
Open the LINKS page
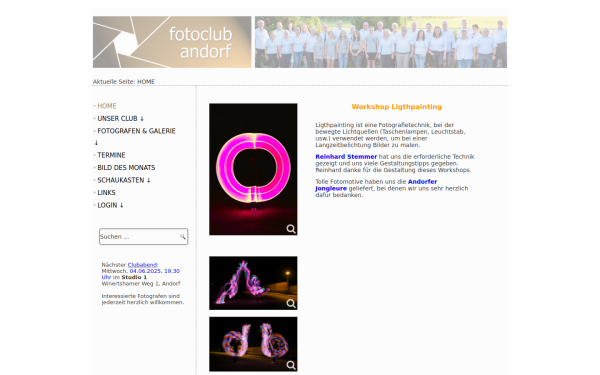106,192
